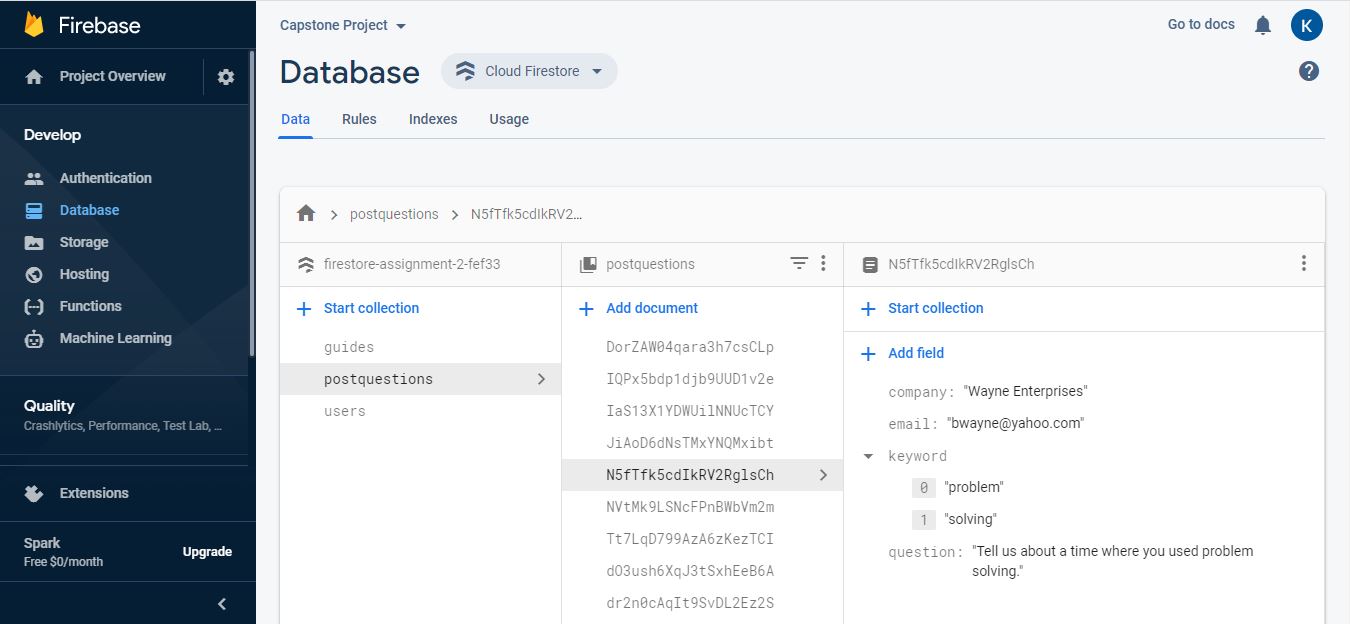Viewport: 1350px width, 624px height.
Task: Open the K user account avatar
Action: click(1307, 25)
